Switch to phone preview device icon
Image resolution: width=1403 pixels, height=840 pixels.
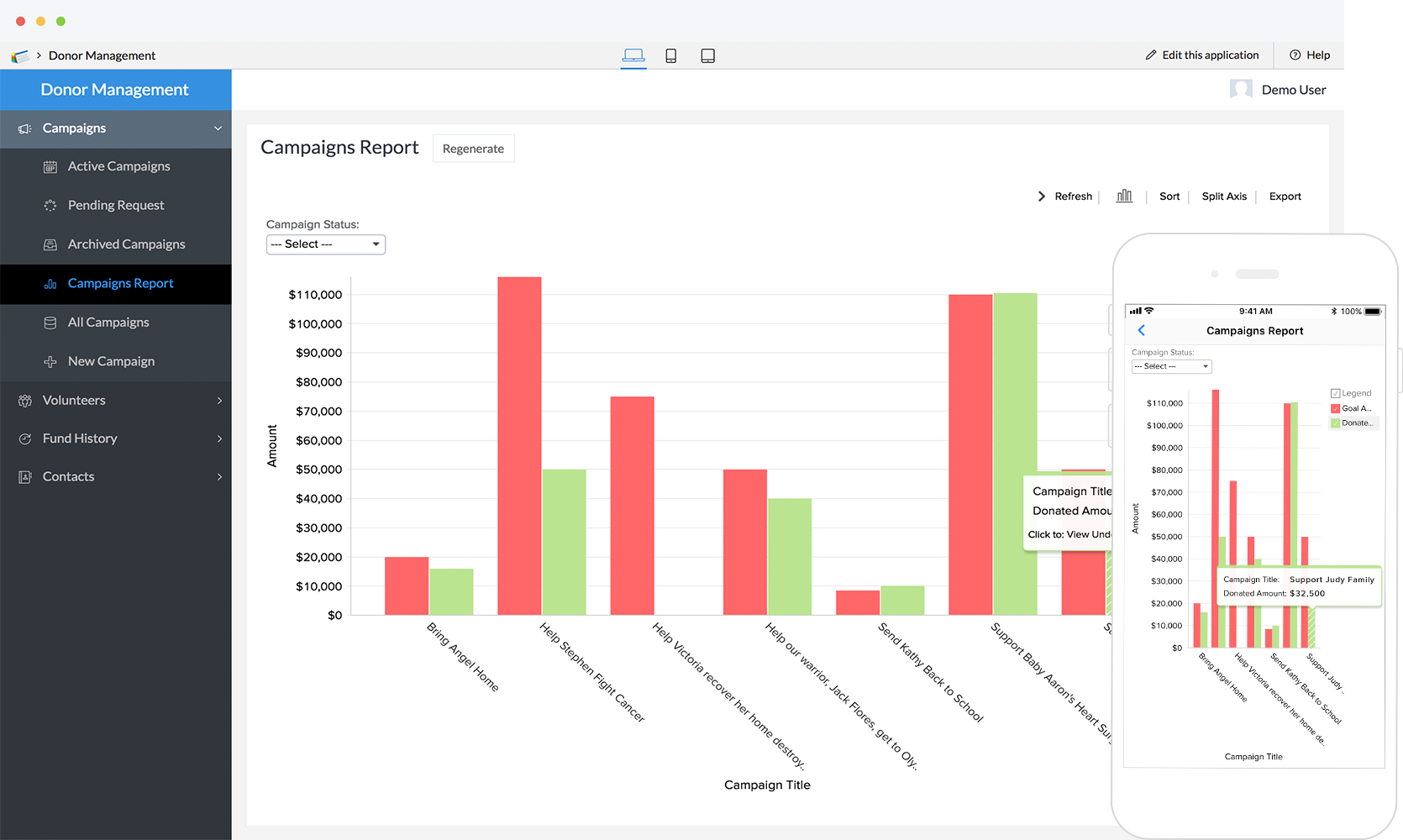point(670,55)
